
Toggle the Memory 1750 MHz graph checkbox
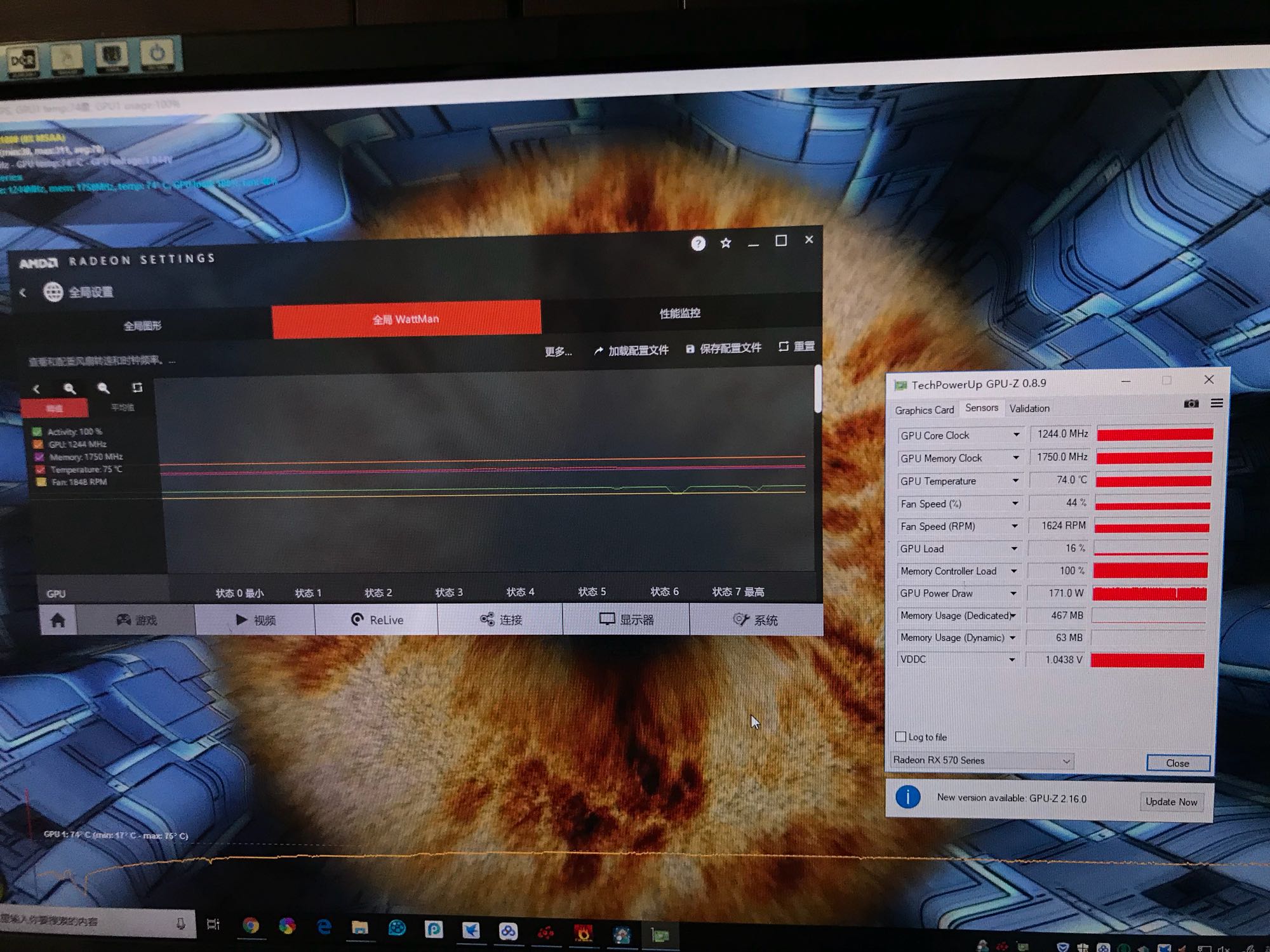39,458
